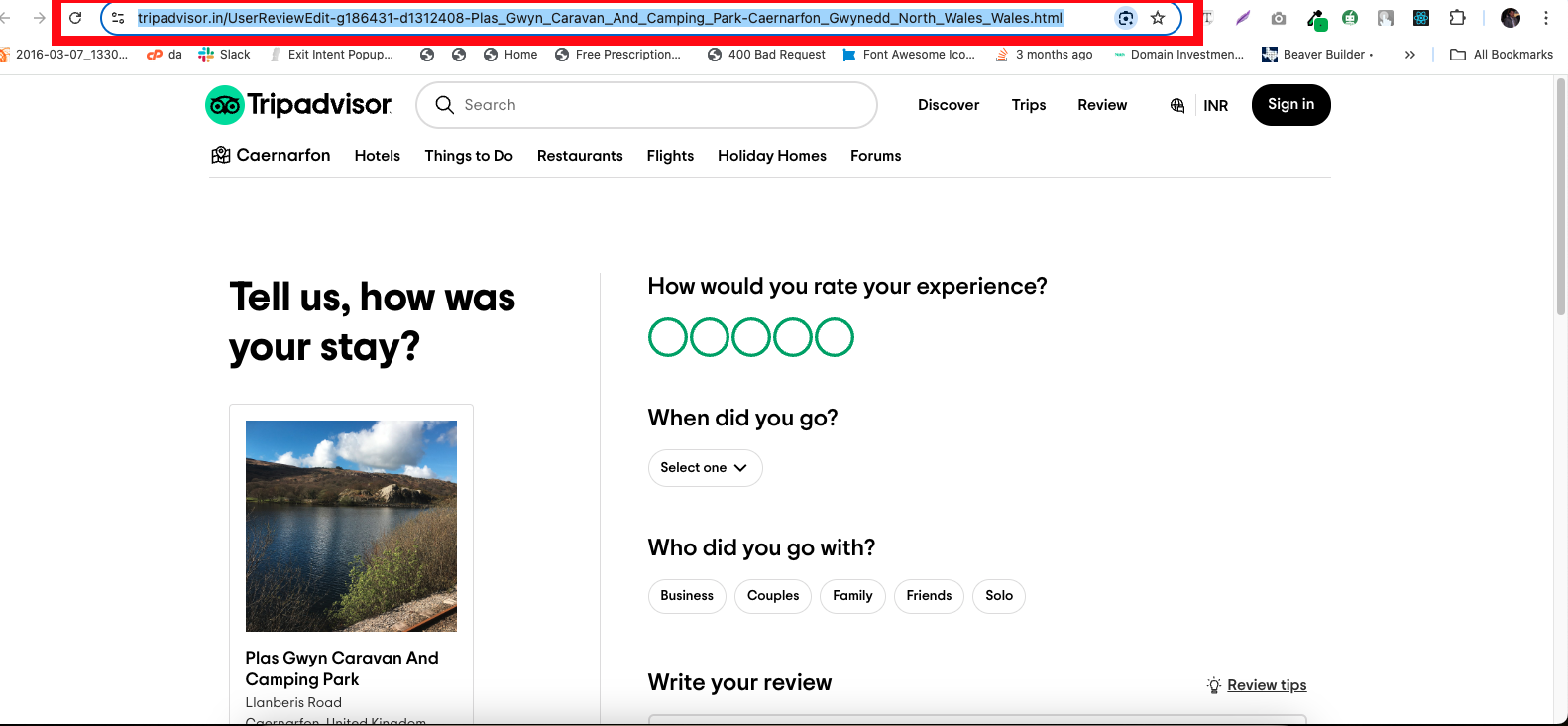This screenshot has height=726, width=1568.
Task: Open the Chrome three-dot menu
Action: [1545, 18]
